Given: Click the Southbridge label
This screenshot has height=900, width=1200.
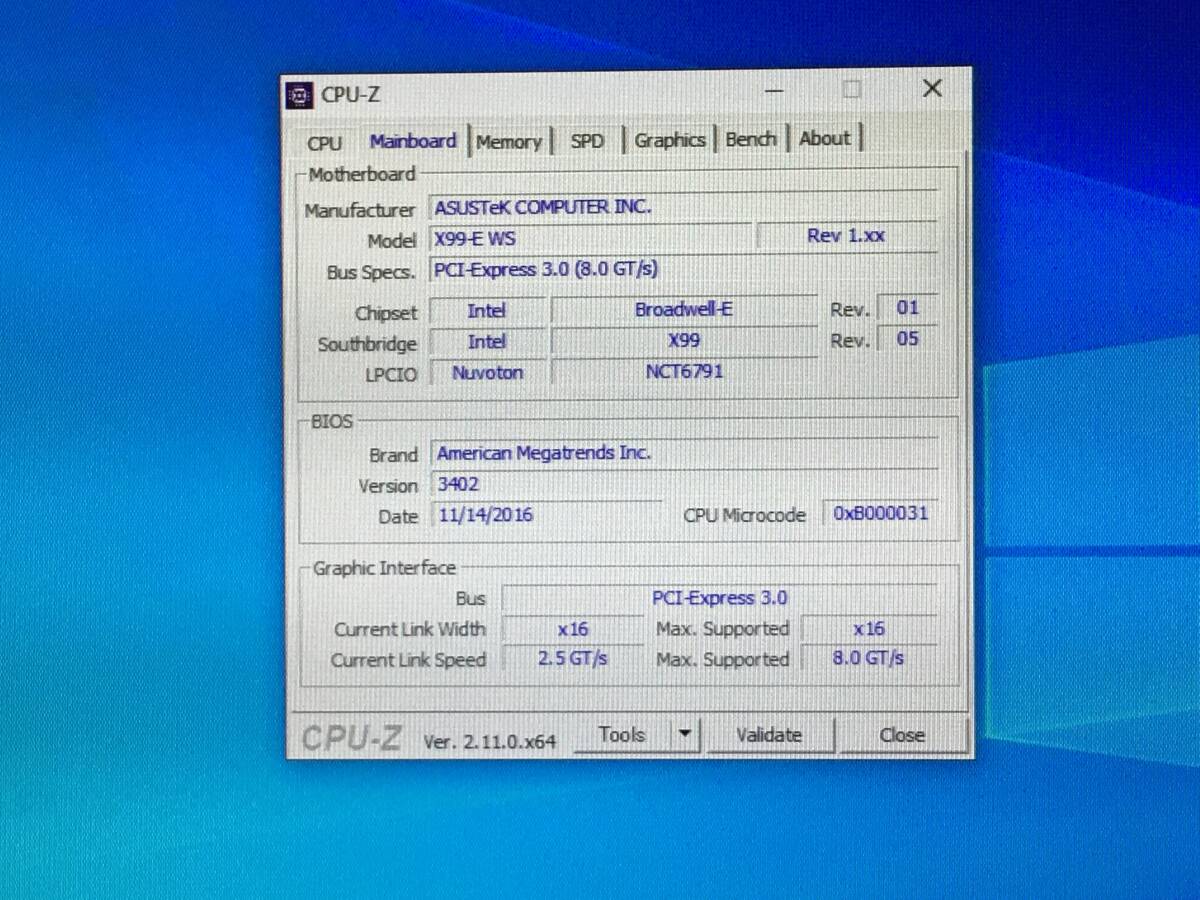Looking at the screenshot, I should (x=367, y=344).
